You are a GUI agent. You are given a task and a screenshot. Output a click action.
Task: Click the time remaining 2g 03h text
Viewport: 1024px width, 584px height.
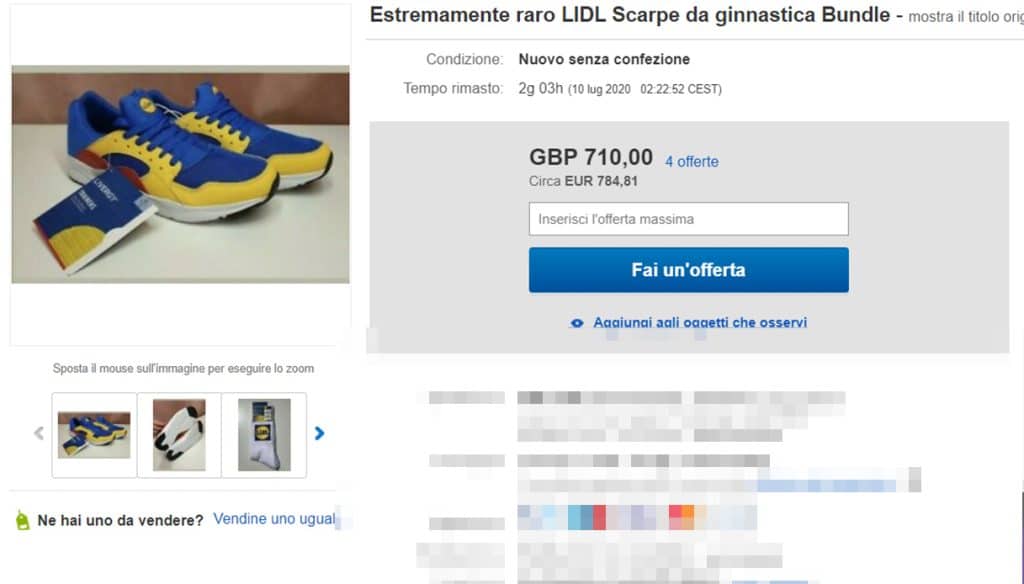541,88
